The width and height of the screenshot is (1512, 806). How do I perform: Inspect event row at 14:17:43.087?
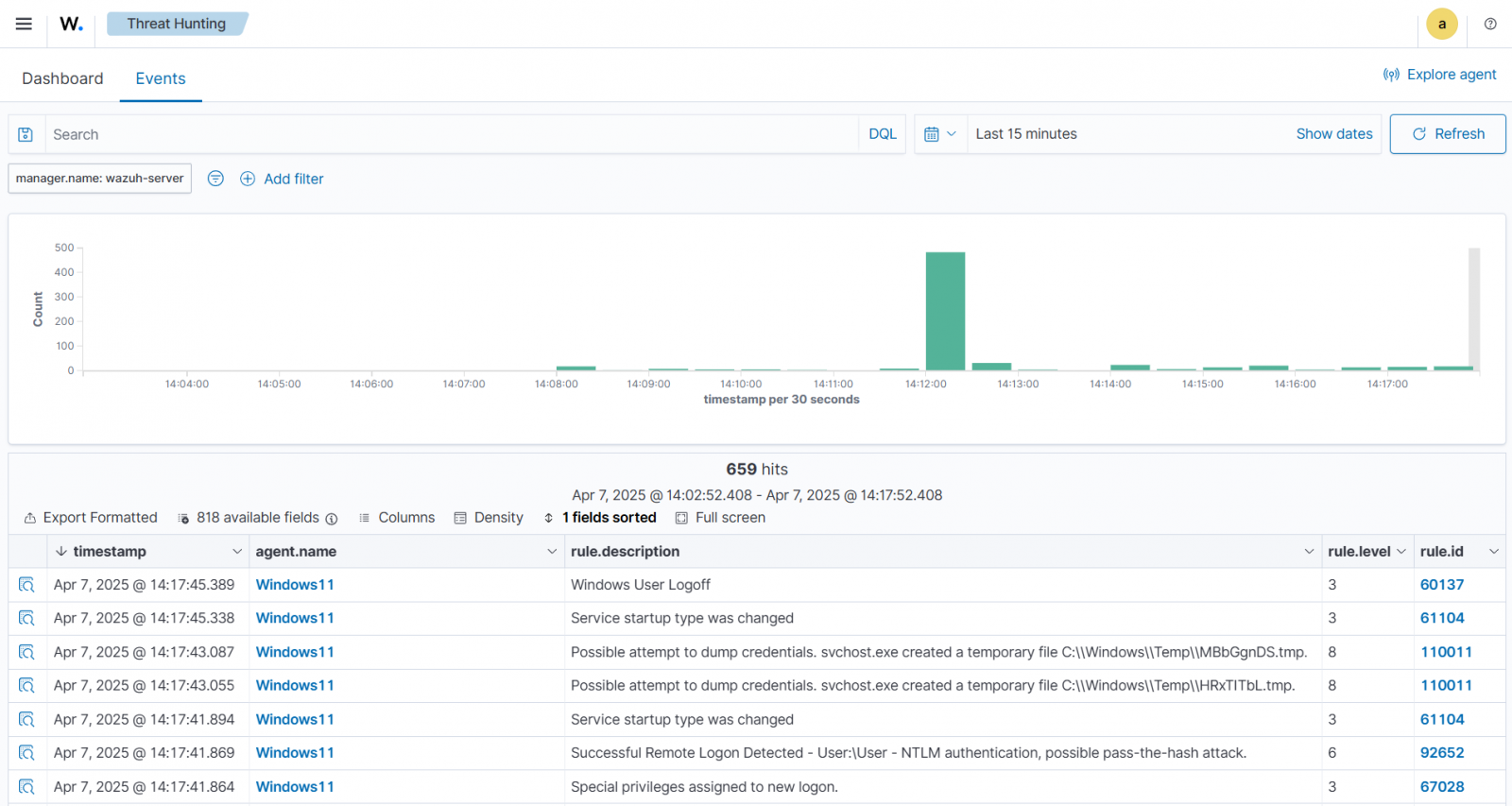[x=26, y=652]
